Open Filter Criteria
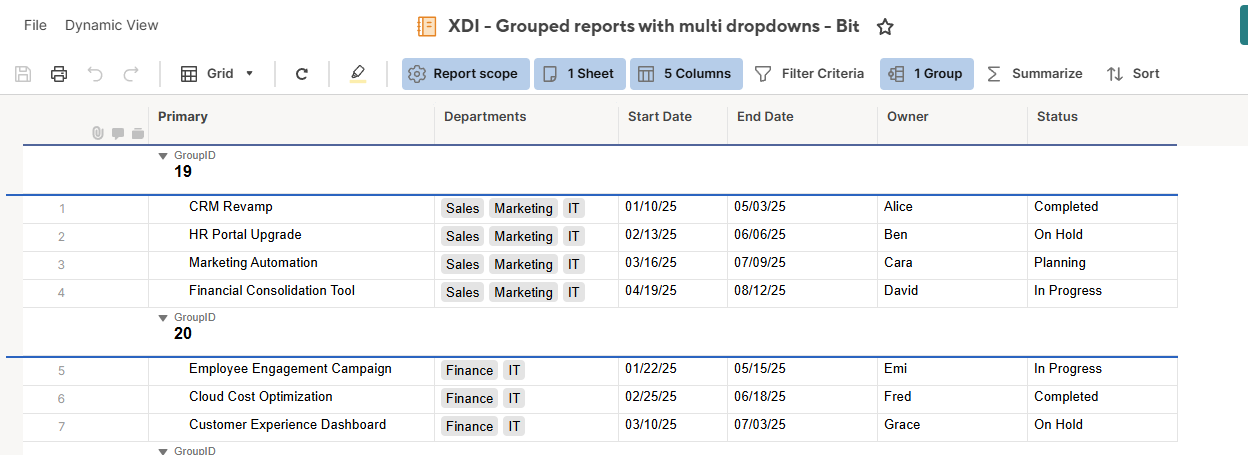 [x=809, y=74]
